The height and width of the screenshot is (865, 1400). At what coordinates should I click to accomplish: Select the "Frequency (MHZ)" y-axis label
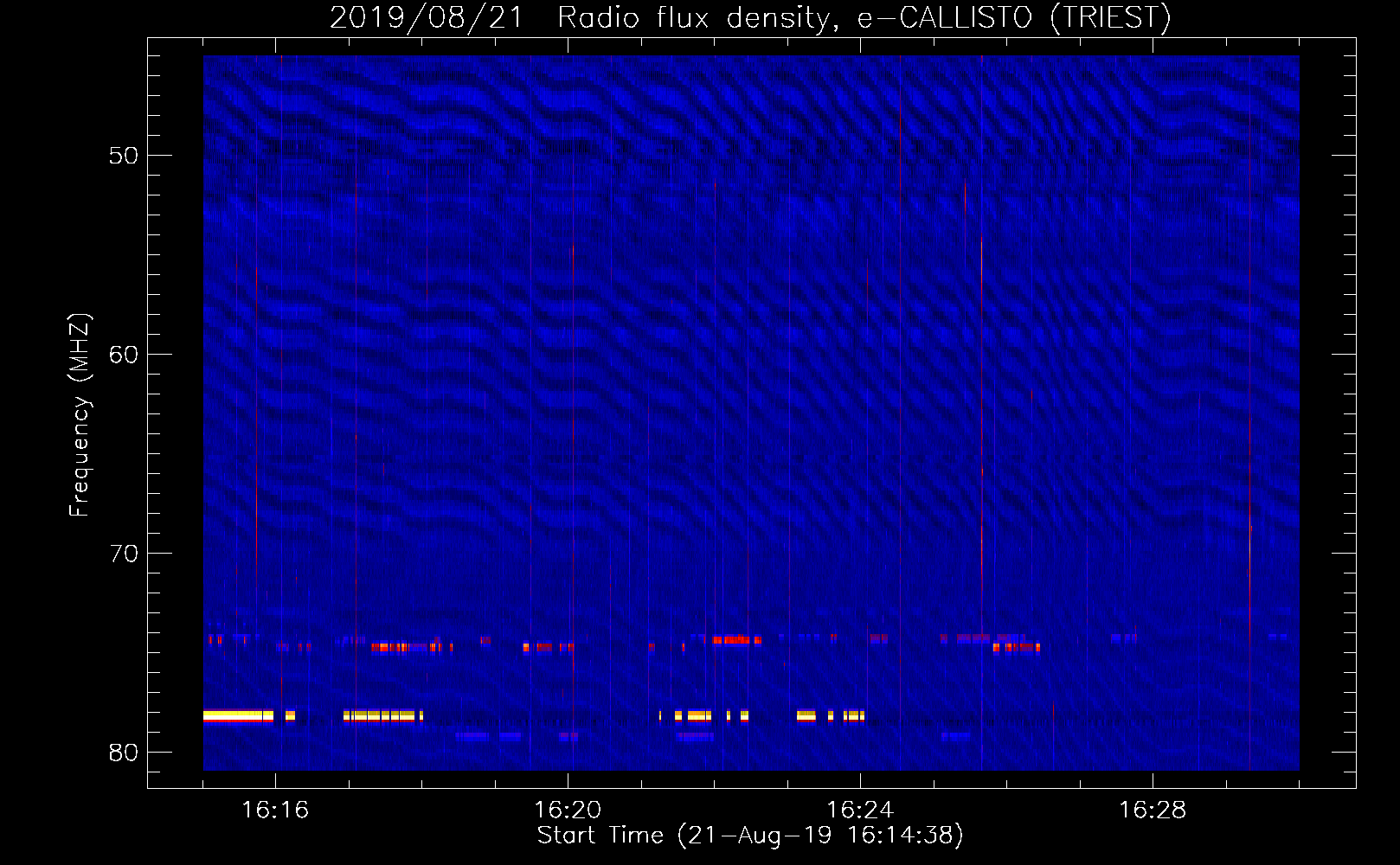(80, 415)
